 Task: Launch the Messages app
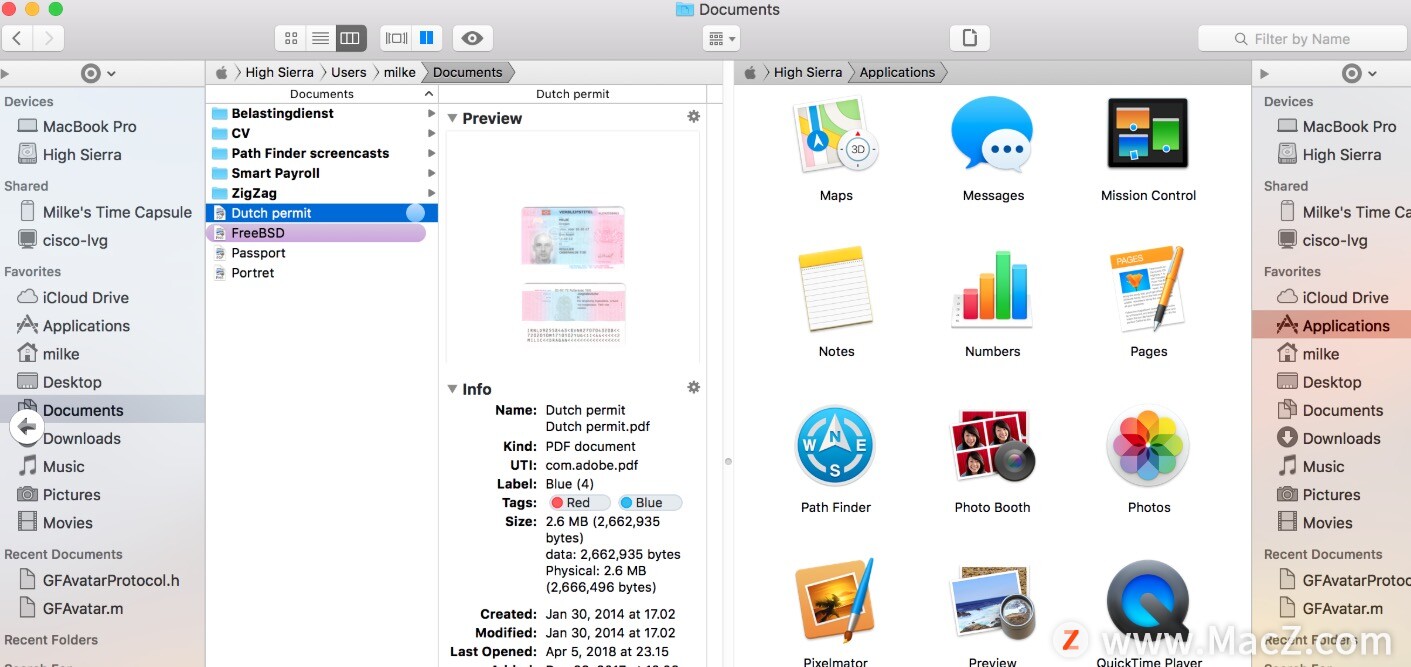coord(993,136)
